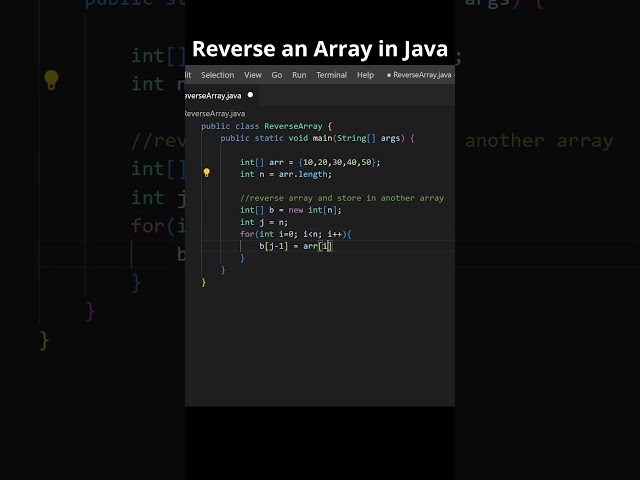Click the line 'int n = arr.length;'
Viewport: 640px width, 480px height.
tap(286, 174)
